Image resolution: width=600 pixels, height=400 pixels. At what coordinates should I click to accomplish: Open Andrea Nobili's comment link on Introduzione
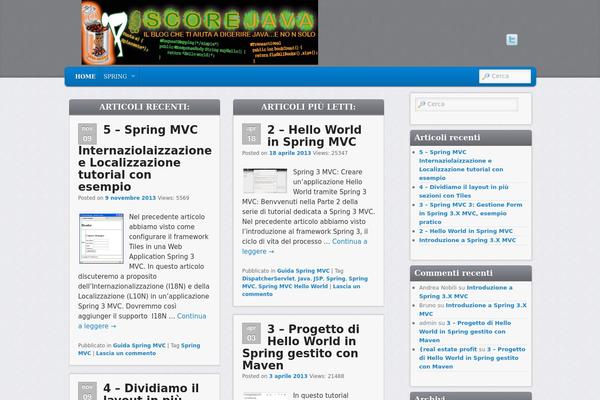point(466,292)
